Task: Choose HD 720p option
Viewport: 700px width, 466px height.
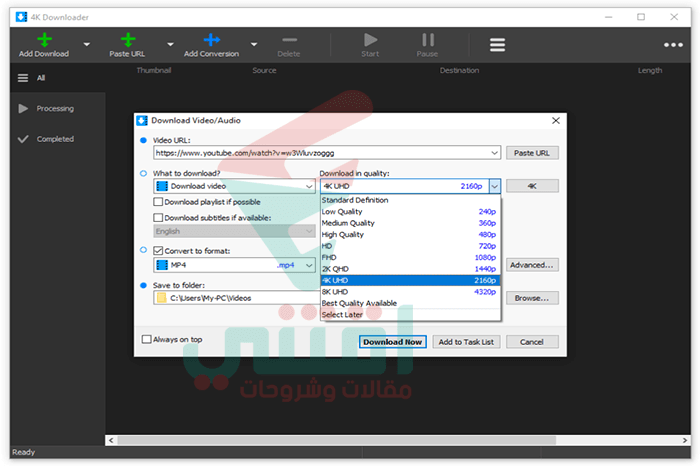Action: tap(410, 246)
